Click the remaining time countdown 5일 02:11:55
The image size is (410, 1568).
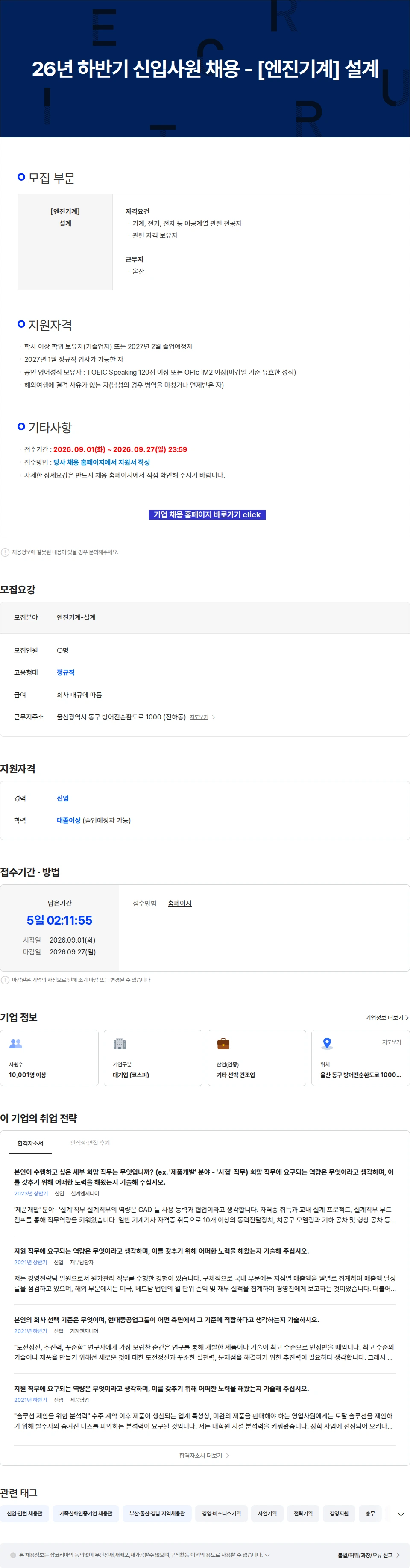pos(60,920)
